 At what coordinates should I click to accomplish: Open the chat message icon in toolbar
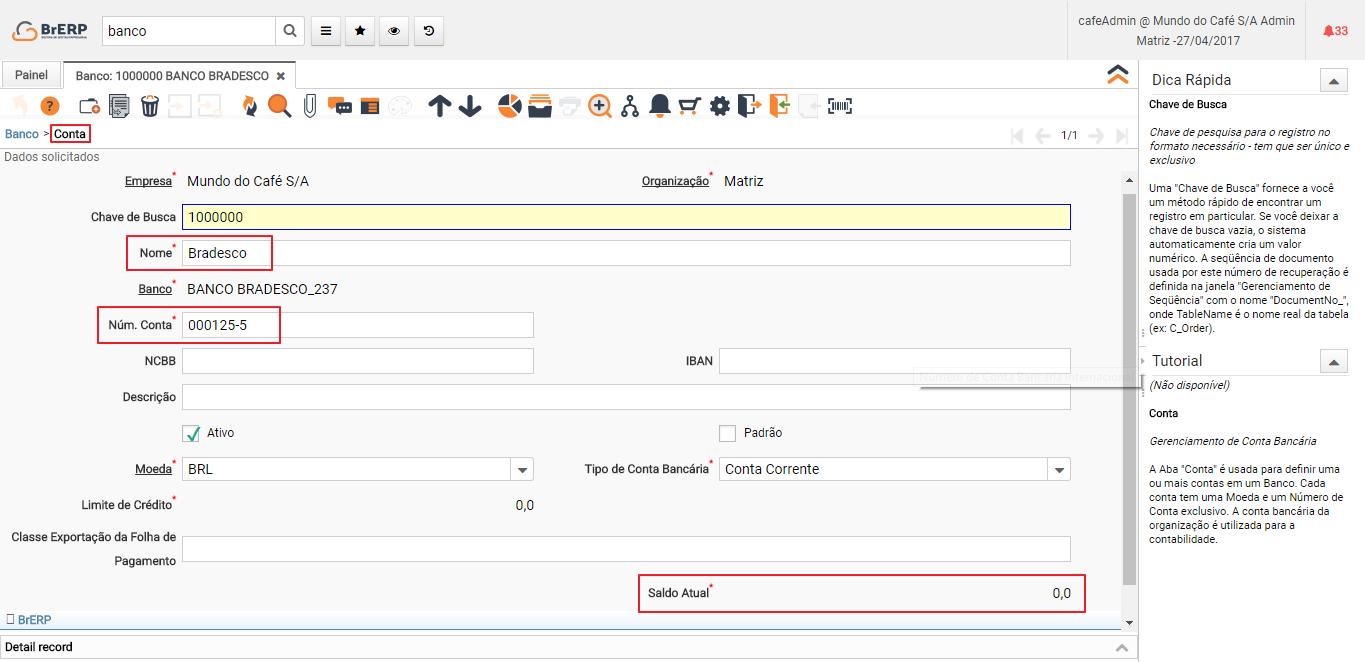[340, 106]
